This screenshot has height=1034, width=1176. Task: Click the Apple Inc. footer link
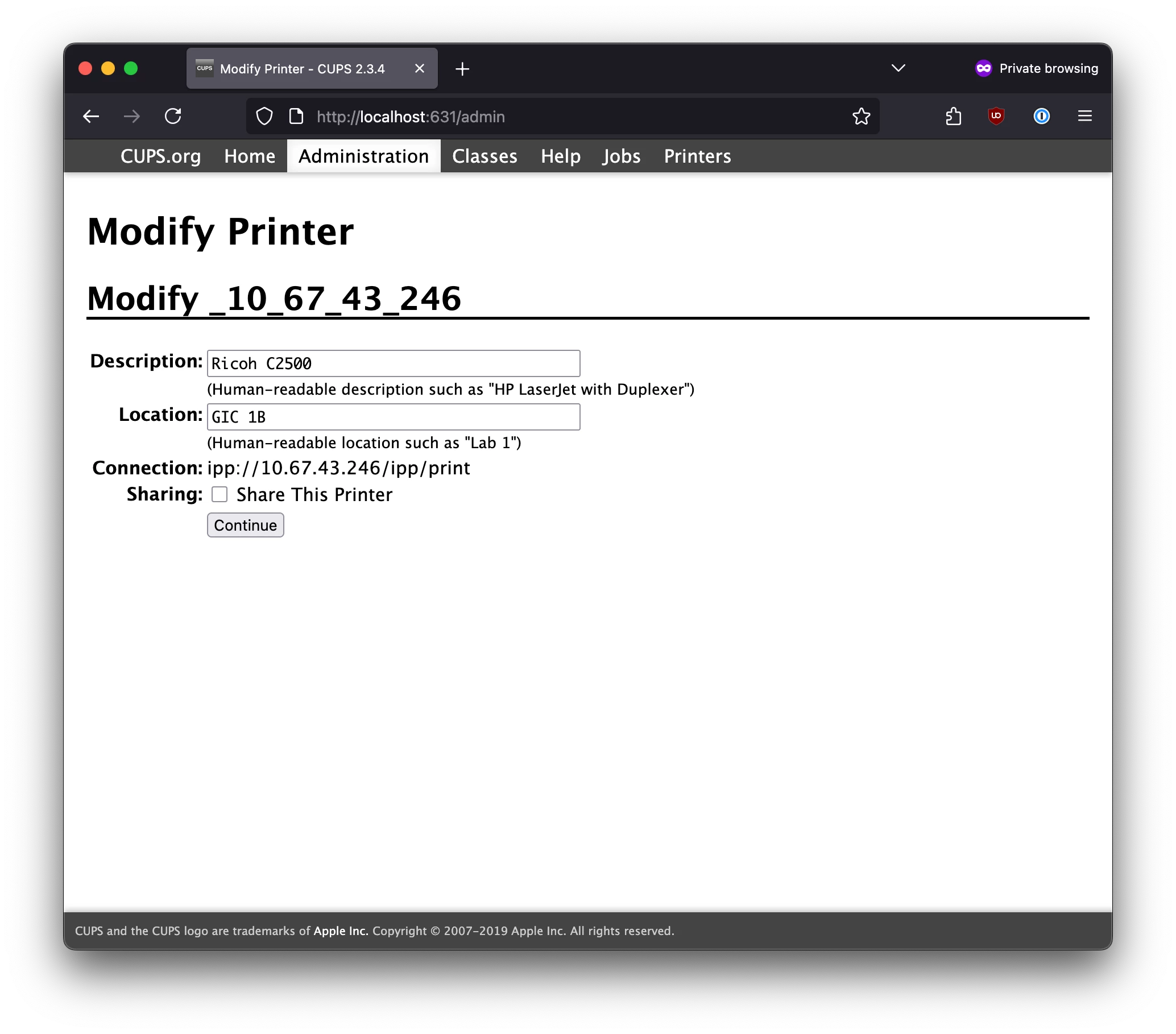click(341, 930)
